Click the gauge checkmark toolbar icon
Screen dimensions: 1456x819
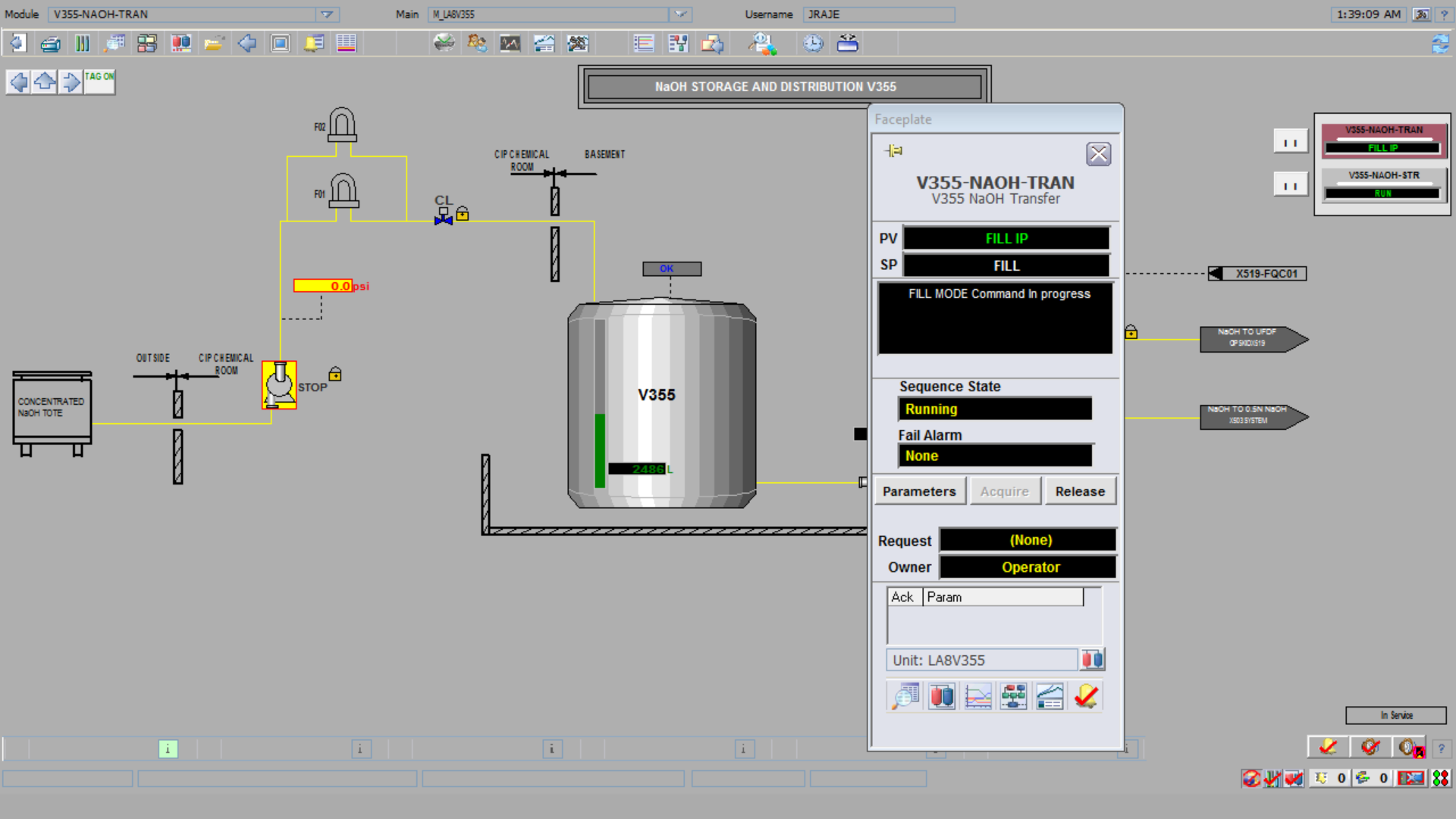[444, 43]
